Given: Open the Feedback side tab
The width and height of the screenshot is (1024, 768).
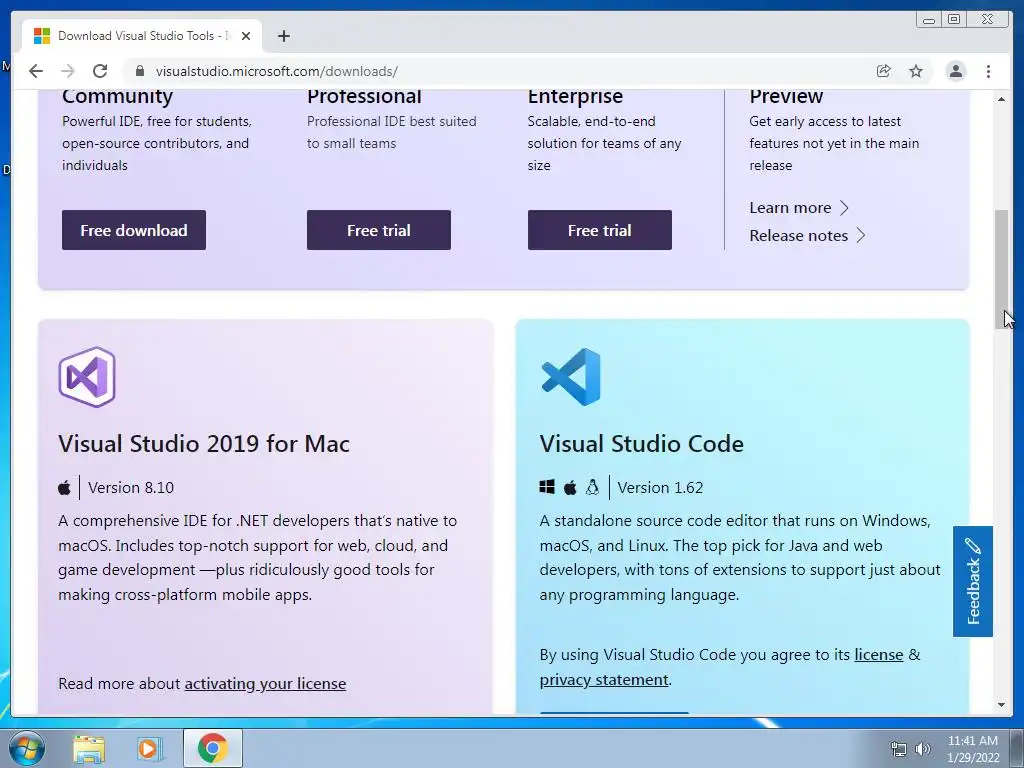Looking at the screenshot, I should (x=972, y=581).
